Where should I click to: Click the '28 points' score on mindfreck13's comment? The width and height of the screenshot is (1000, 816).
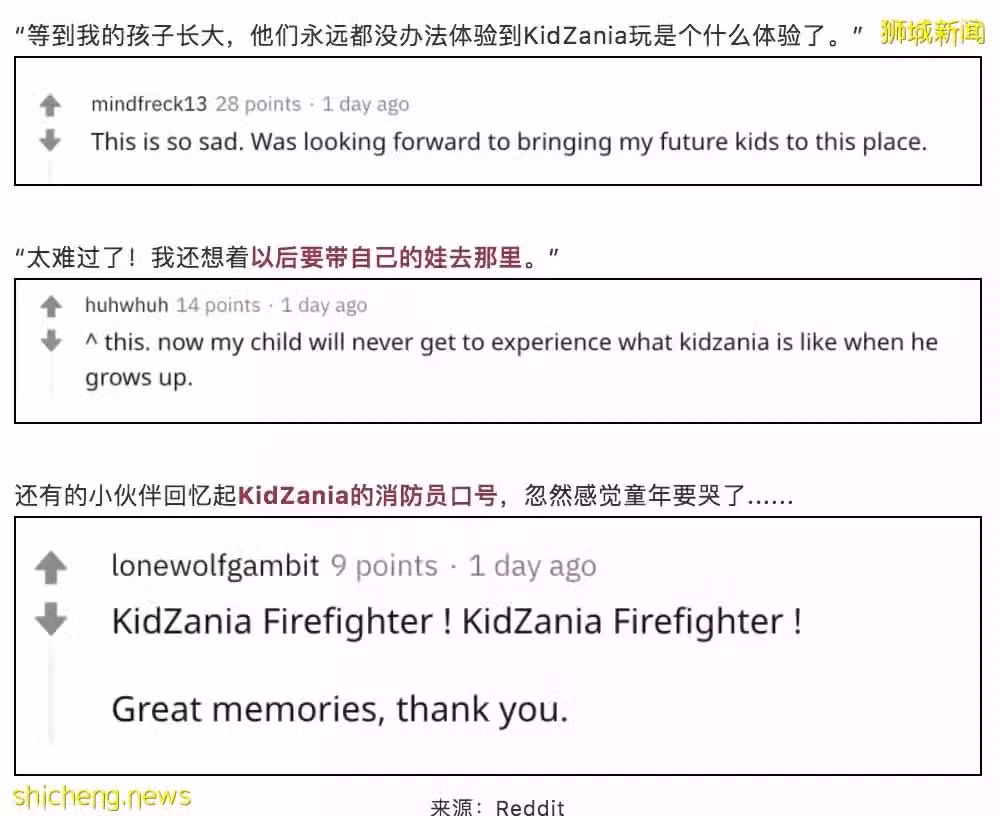[x=258, y=104]
